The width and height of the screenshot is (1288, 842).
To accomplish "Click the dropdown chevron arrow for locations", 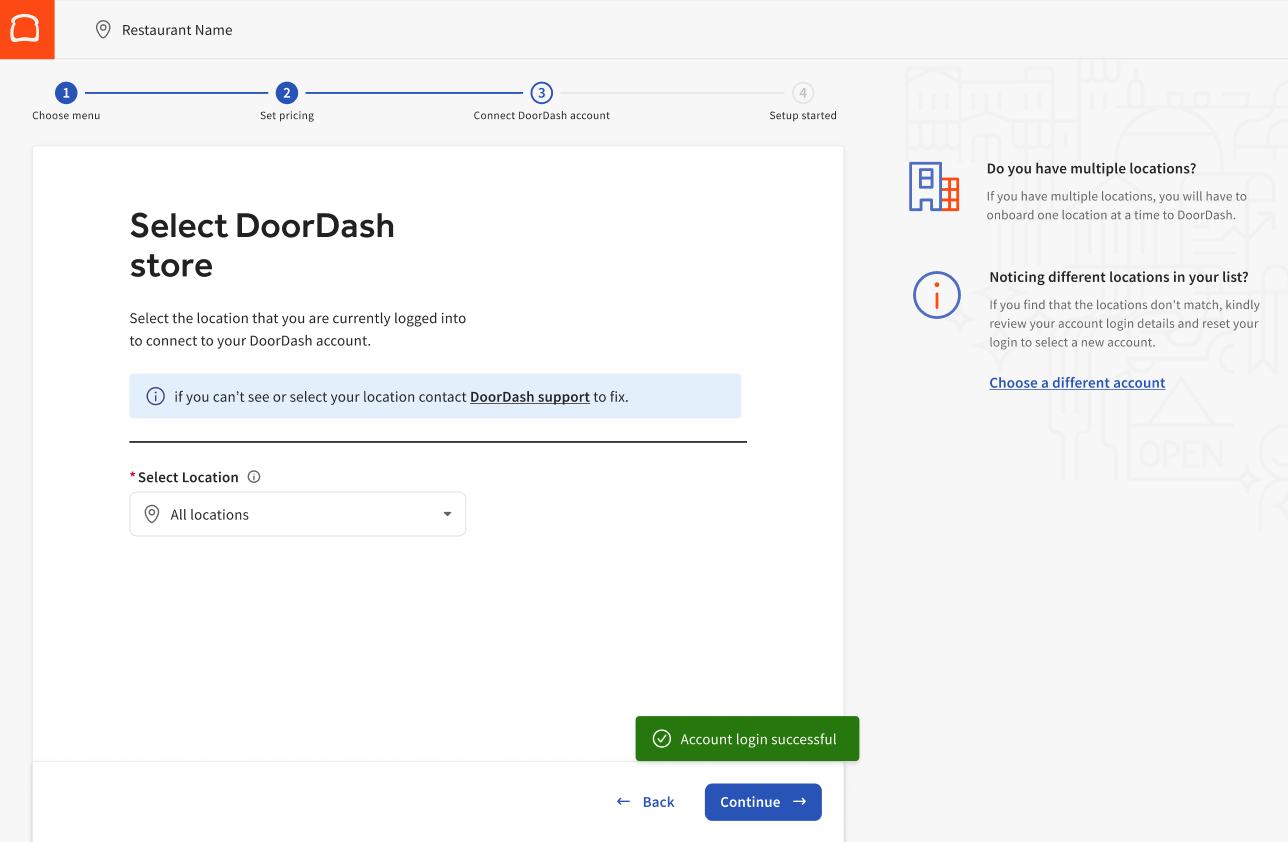I will 446,513.
